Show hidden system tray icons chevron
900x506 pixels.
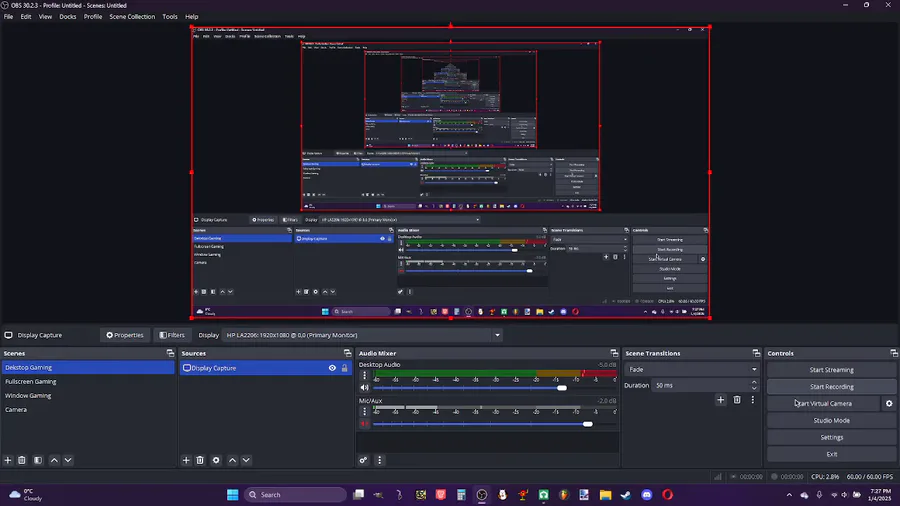[789, 495]
